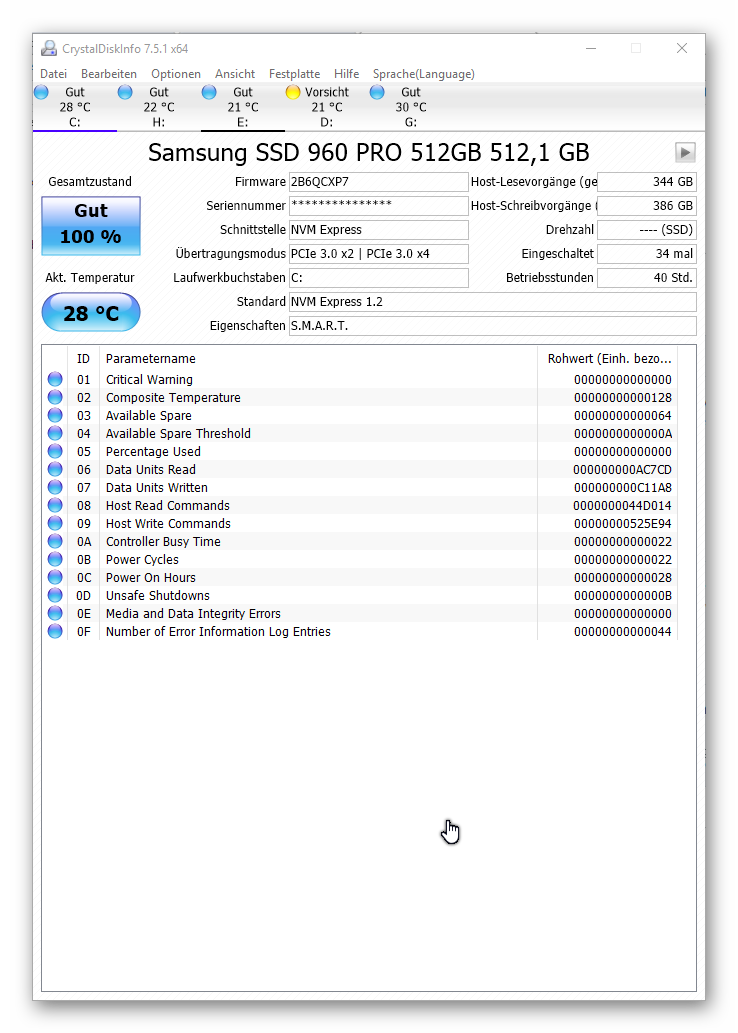Open the Sprache(Language) menu

424,74
